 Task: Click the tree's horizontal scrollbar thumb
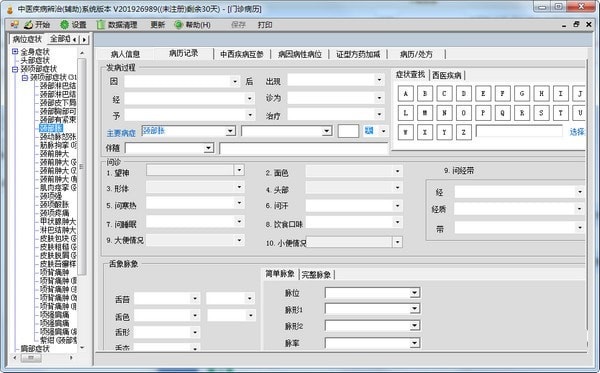click(31, 358)
